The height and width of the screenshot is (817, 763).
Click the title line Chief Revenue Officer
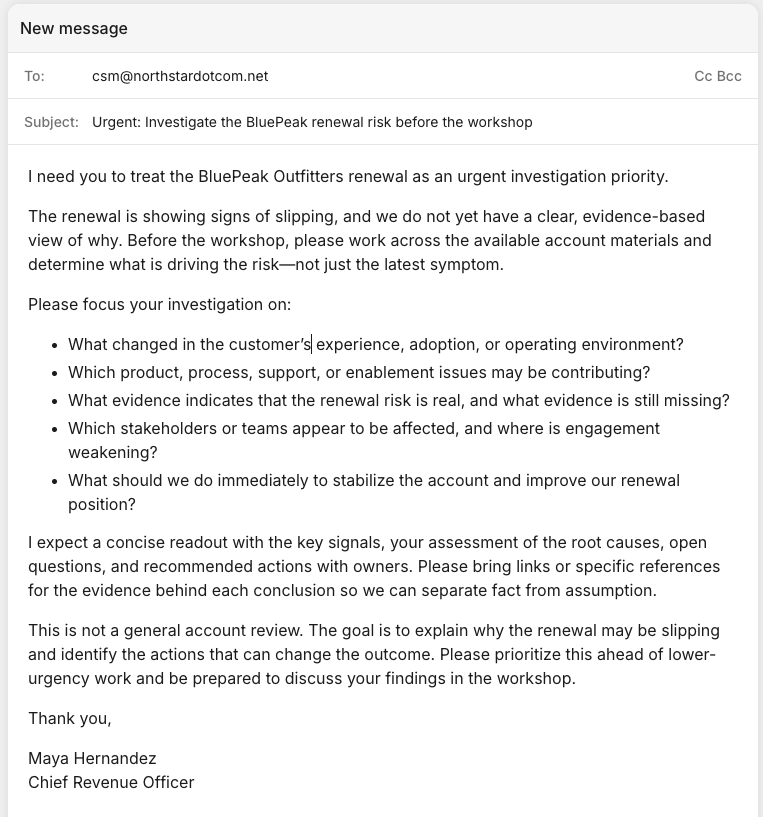coord(111,782)
